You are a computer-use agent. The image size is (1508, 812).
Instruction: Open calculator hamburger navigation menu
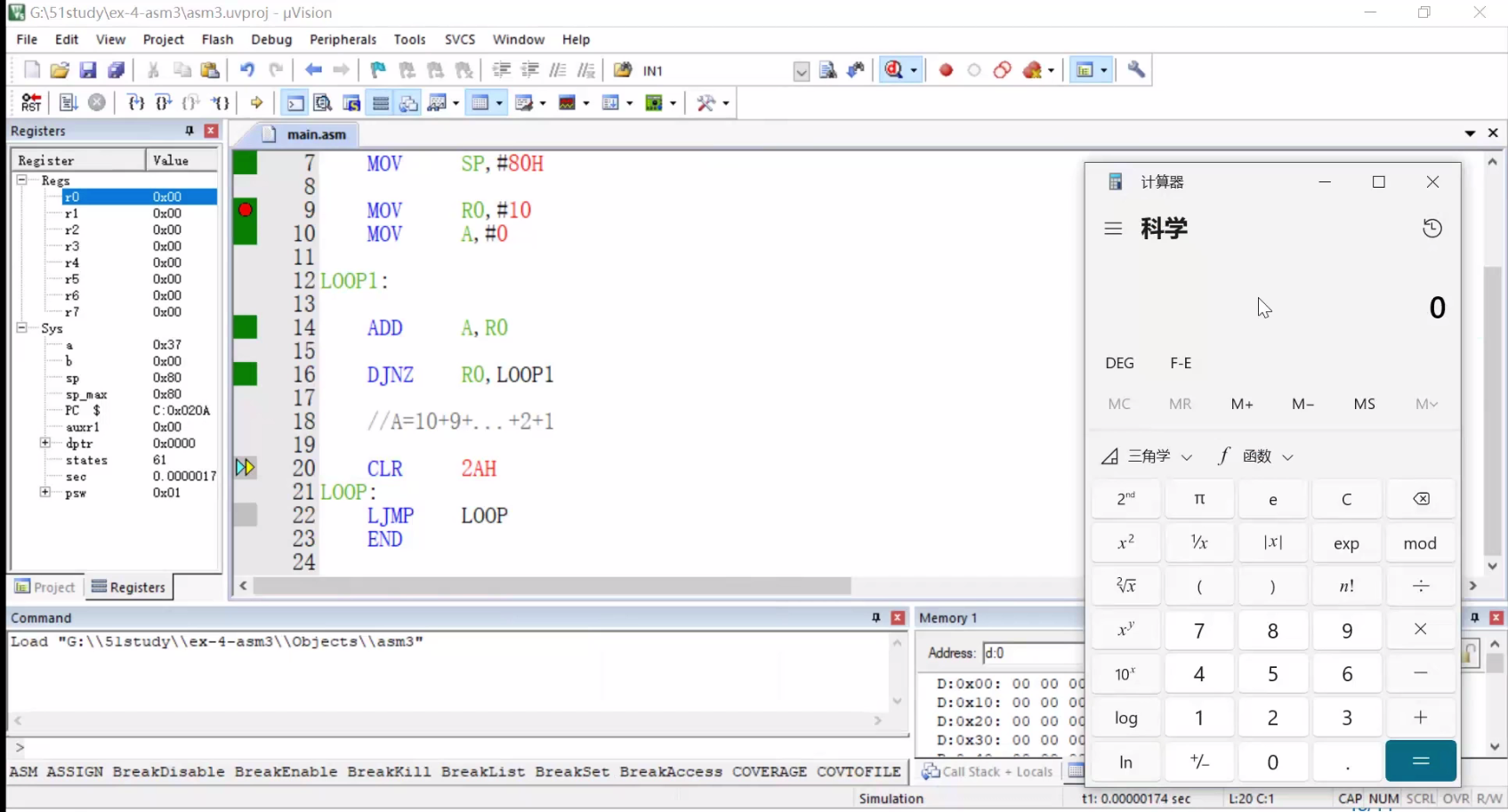click(1113, 229)
